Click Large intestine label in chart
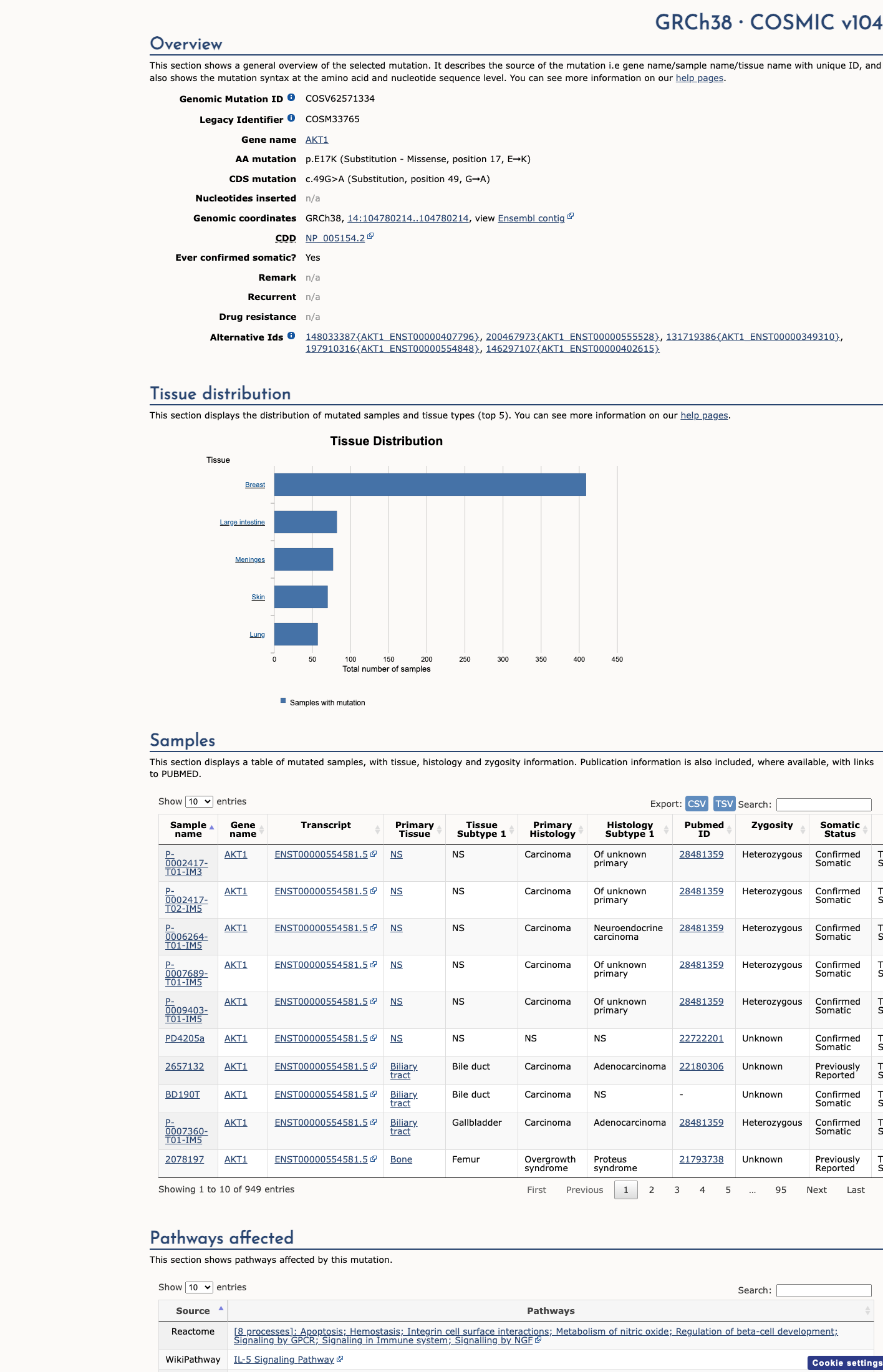 click(242, 522)
